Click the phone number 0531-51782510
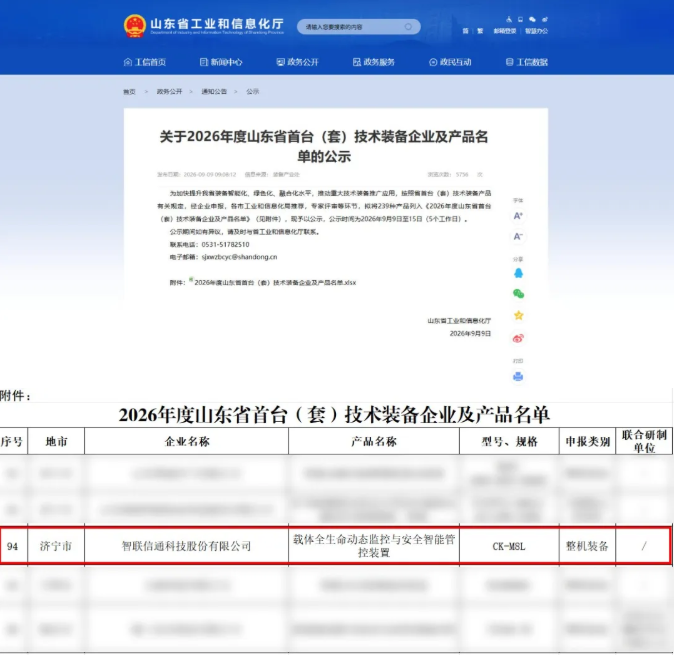676x657 pixels. pyautogui.click(x=225, y=244)
